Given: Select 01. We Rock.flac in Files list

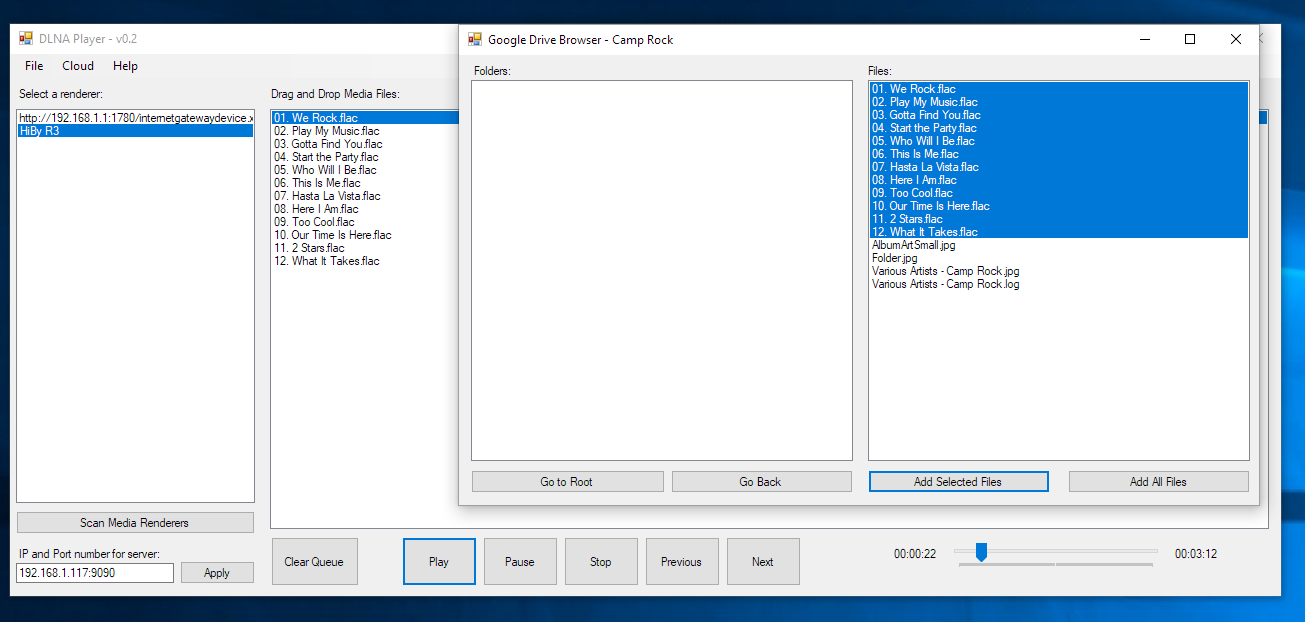Looking at the screenshot, I should click(1059, 89).
